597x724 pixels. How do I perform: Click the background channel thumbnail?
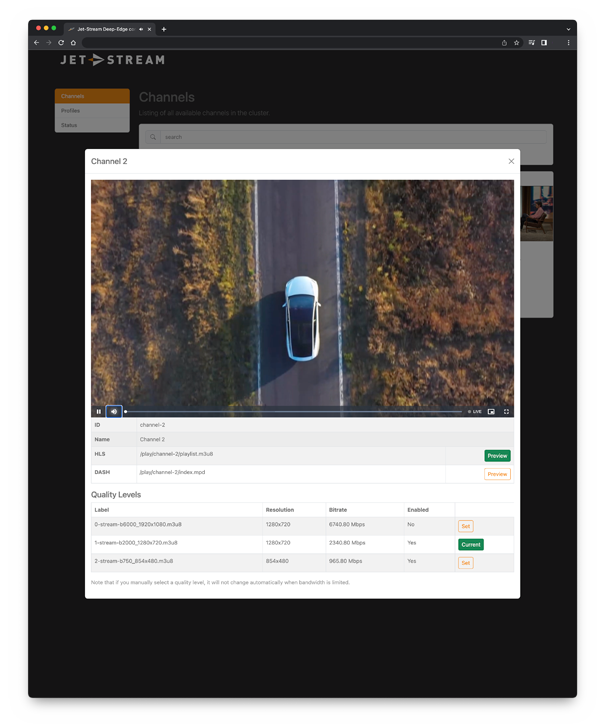(x=537, y=213)
